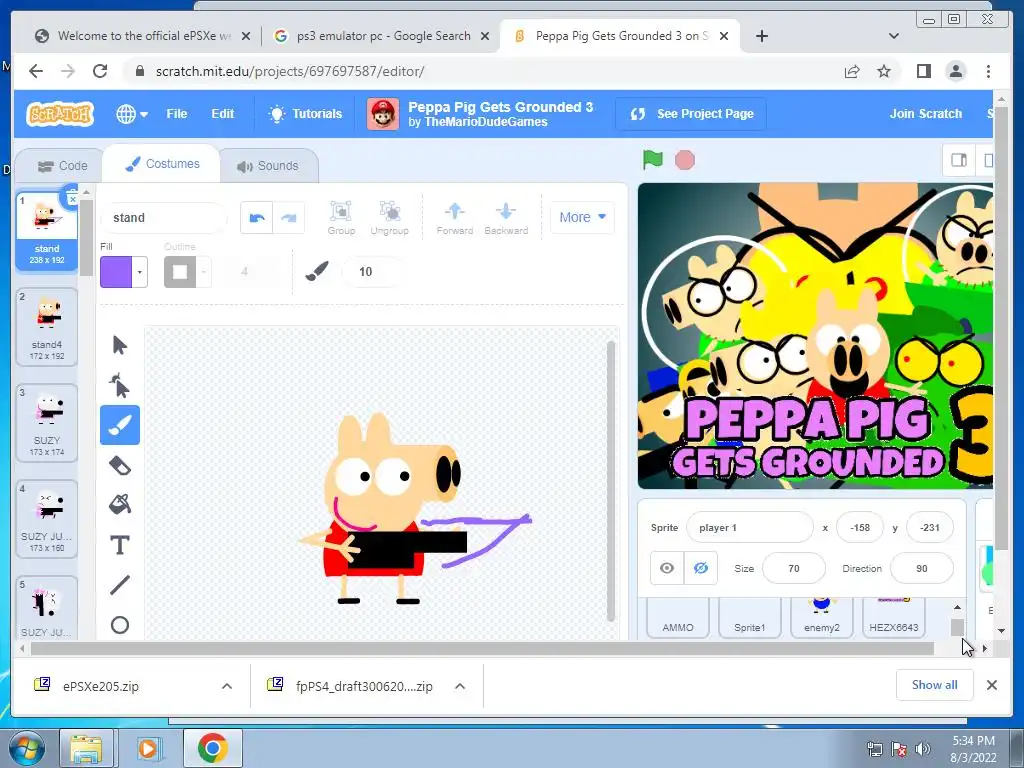Bookmark this page with the star
Viewport: 1024px width, 768px height.
pyautogui.click(x=884, y=71)
